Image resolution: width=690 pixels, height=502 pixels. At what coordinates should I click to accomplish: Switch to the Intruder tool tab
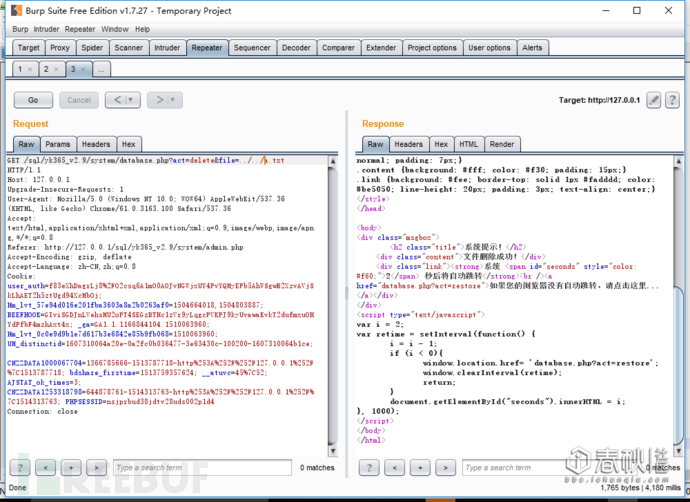(167, 48)
